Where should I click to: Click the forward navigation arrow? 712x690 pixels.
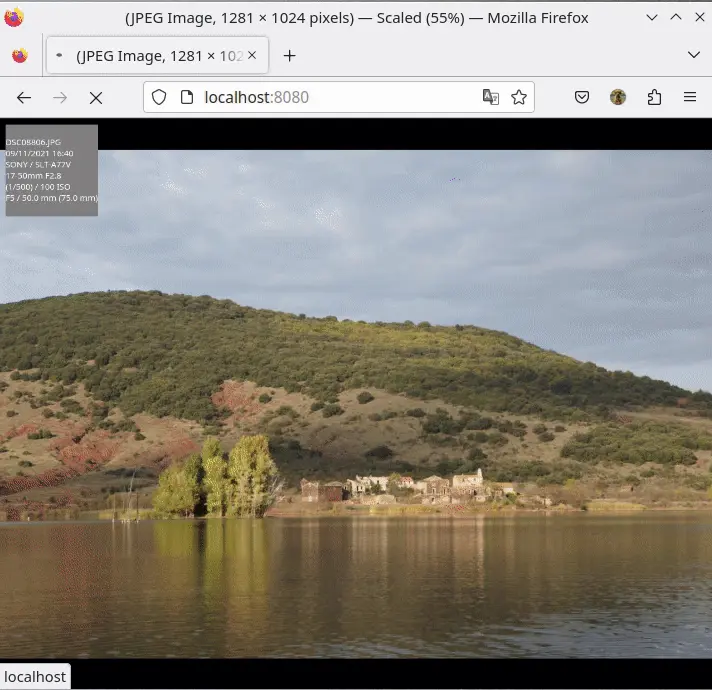[x=60, y=97]
